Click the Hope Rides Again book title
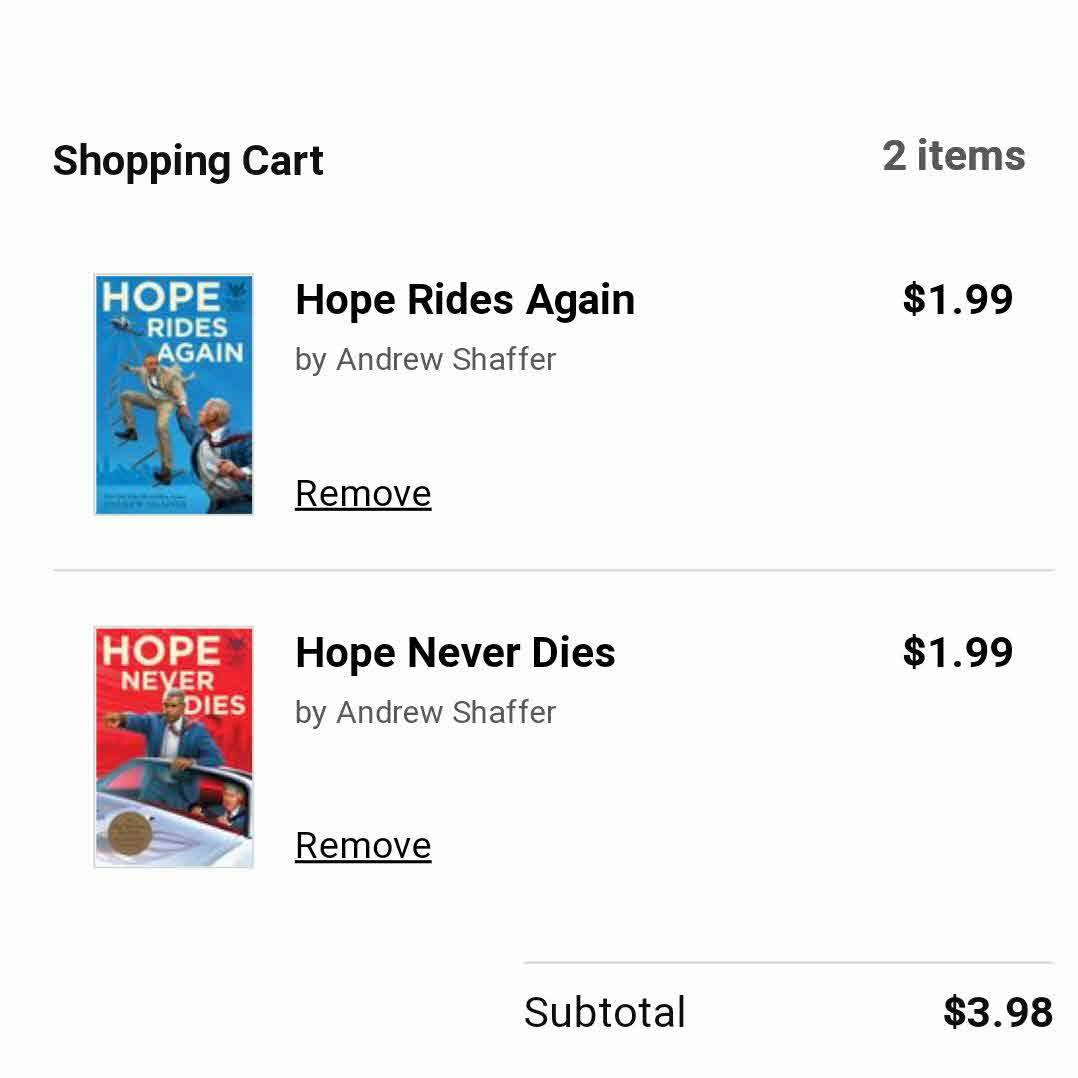The image size is (1078, 1078). (x=465, y=300)
